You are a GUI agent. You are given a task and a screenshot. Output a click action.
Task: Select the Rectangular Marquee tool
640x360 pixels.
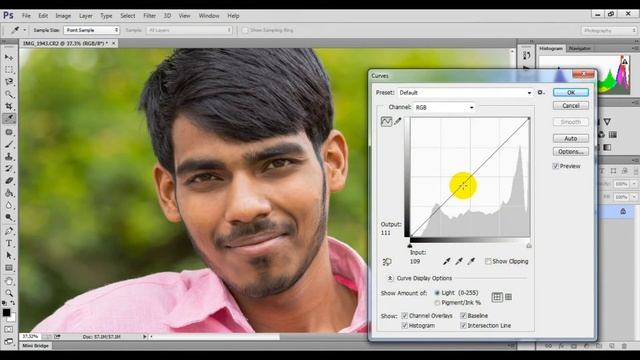pos(9,69)
